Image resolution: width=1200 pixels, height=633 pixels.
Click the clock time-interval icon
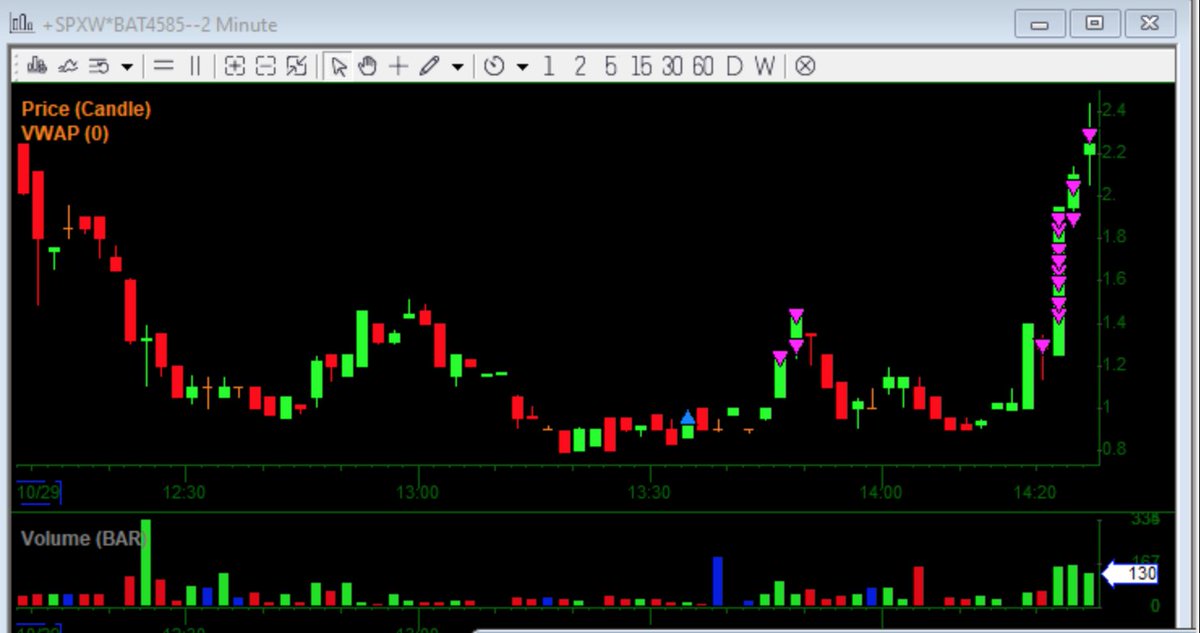pos(494,66)
